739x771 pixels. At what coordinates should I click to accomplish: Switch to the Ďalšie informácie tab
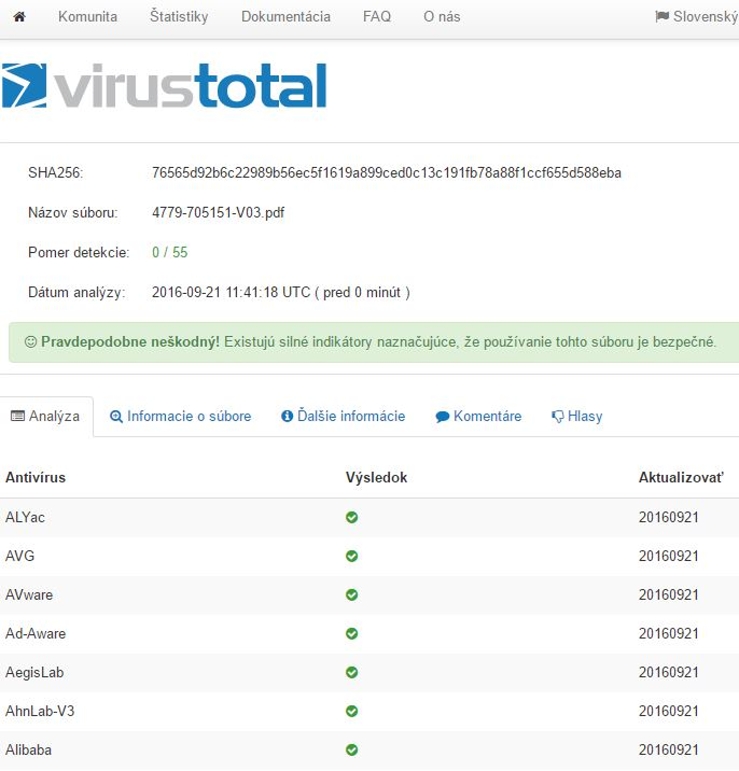point(343,416)
